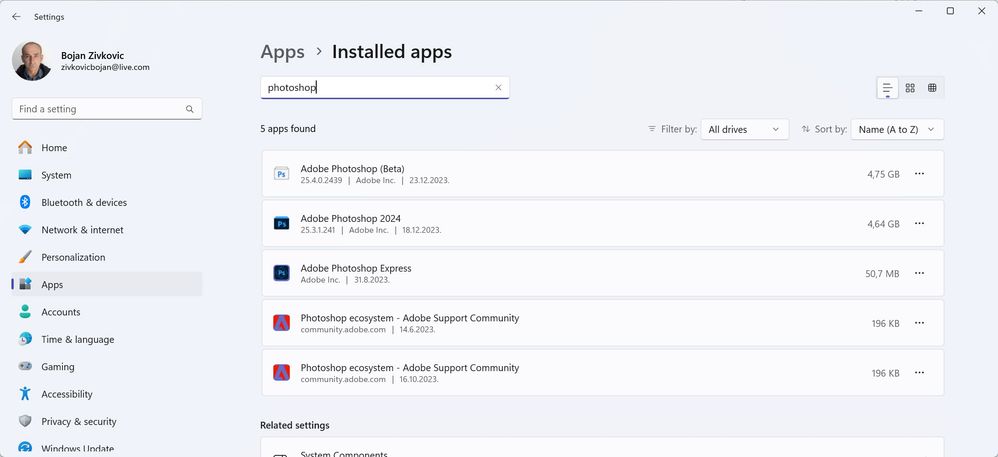Switch to grid view layout
This screenshot has height=457, width=998.
pos(910,88)
